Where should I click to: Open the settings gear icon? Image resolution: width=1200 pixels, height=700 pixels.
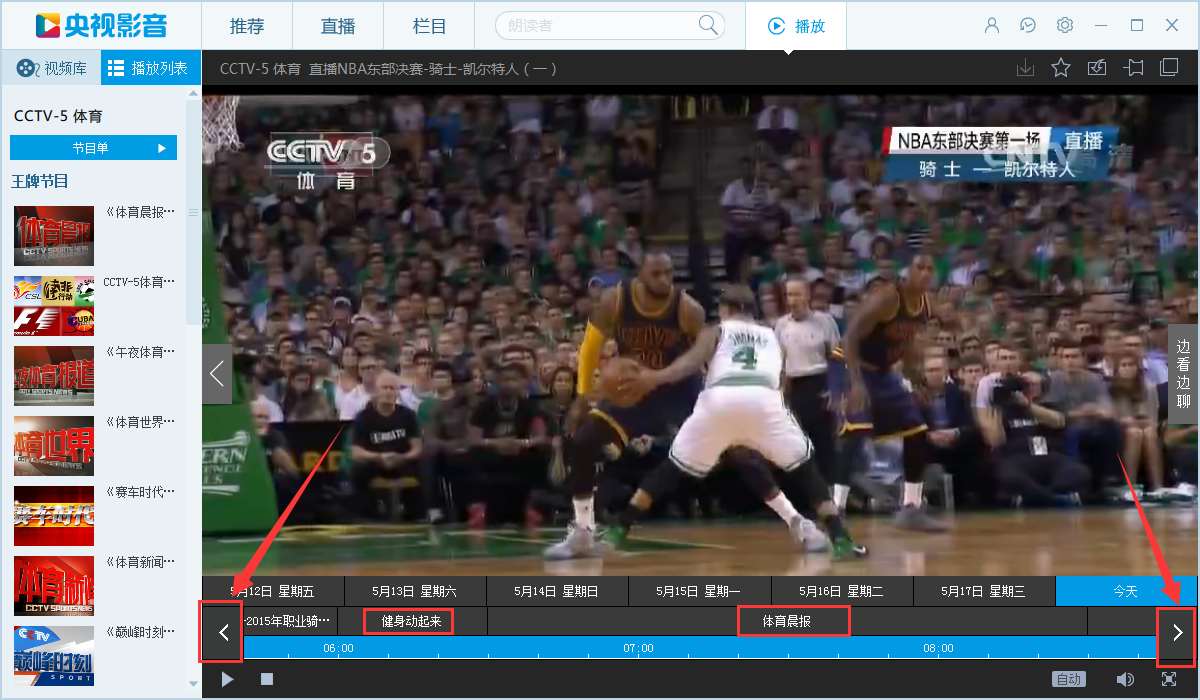(1065, 25)
